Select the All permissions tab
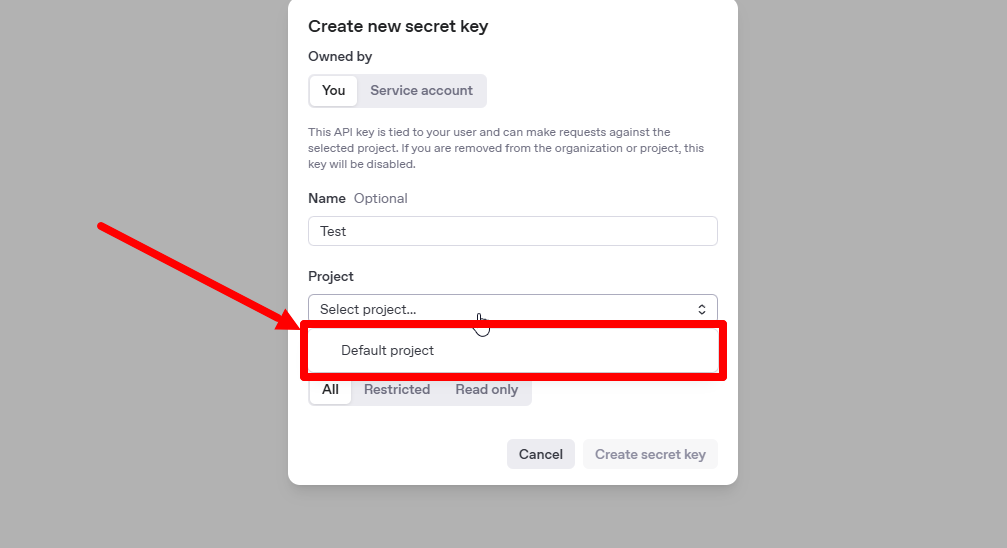 click(330, 389)
